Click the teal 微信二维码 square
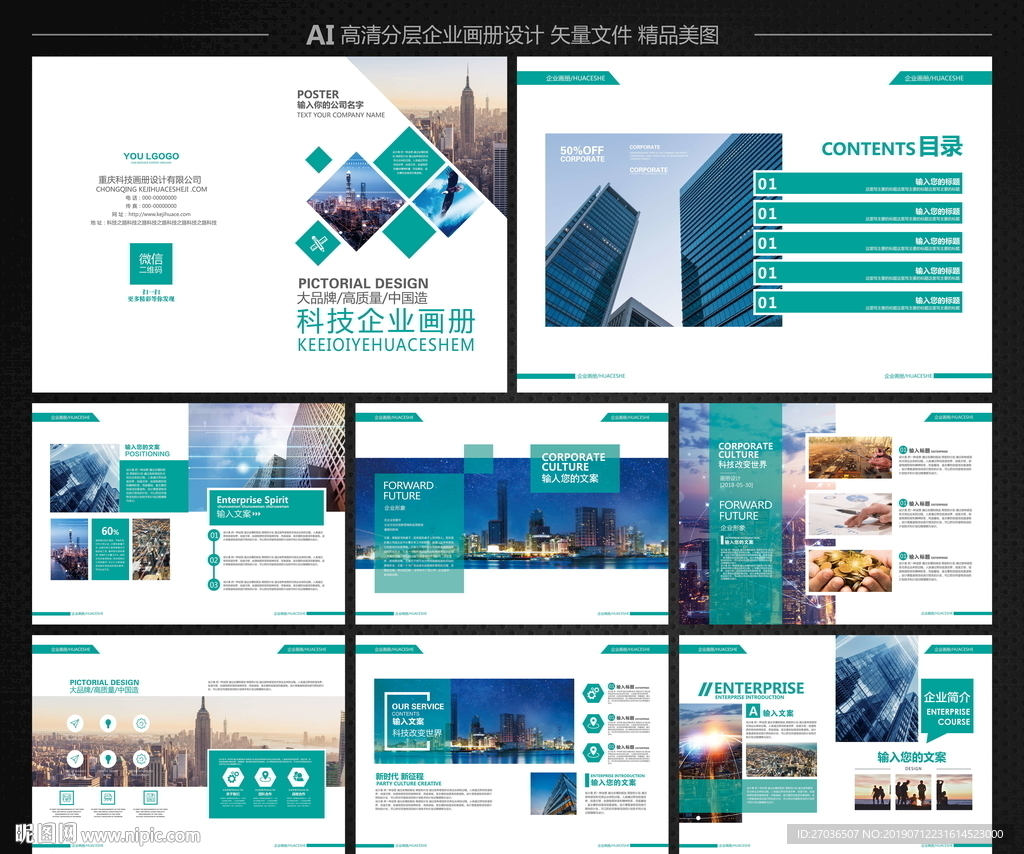 pyautogui.click(x=151, y=264)
